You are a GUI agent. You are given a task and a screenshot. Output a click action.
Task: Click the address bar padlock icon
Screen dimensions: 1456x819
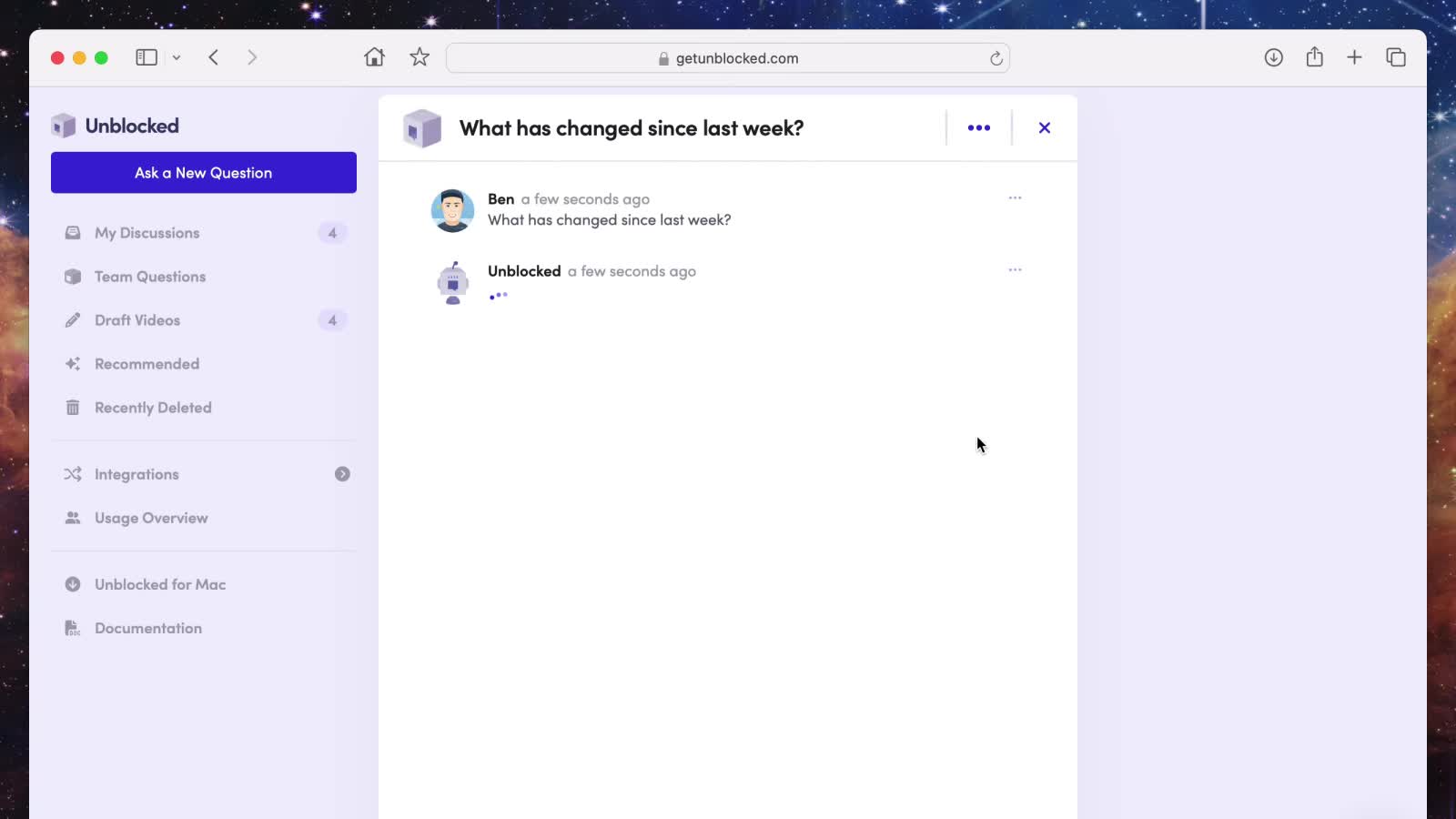[x=663, y=58]
